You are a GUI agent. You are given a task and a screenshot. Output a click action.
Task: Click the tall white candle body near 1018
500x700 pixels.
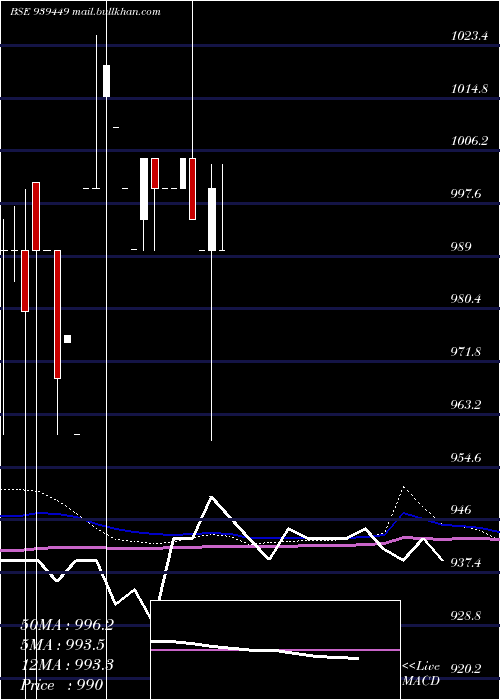[x=106, y=81]
